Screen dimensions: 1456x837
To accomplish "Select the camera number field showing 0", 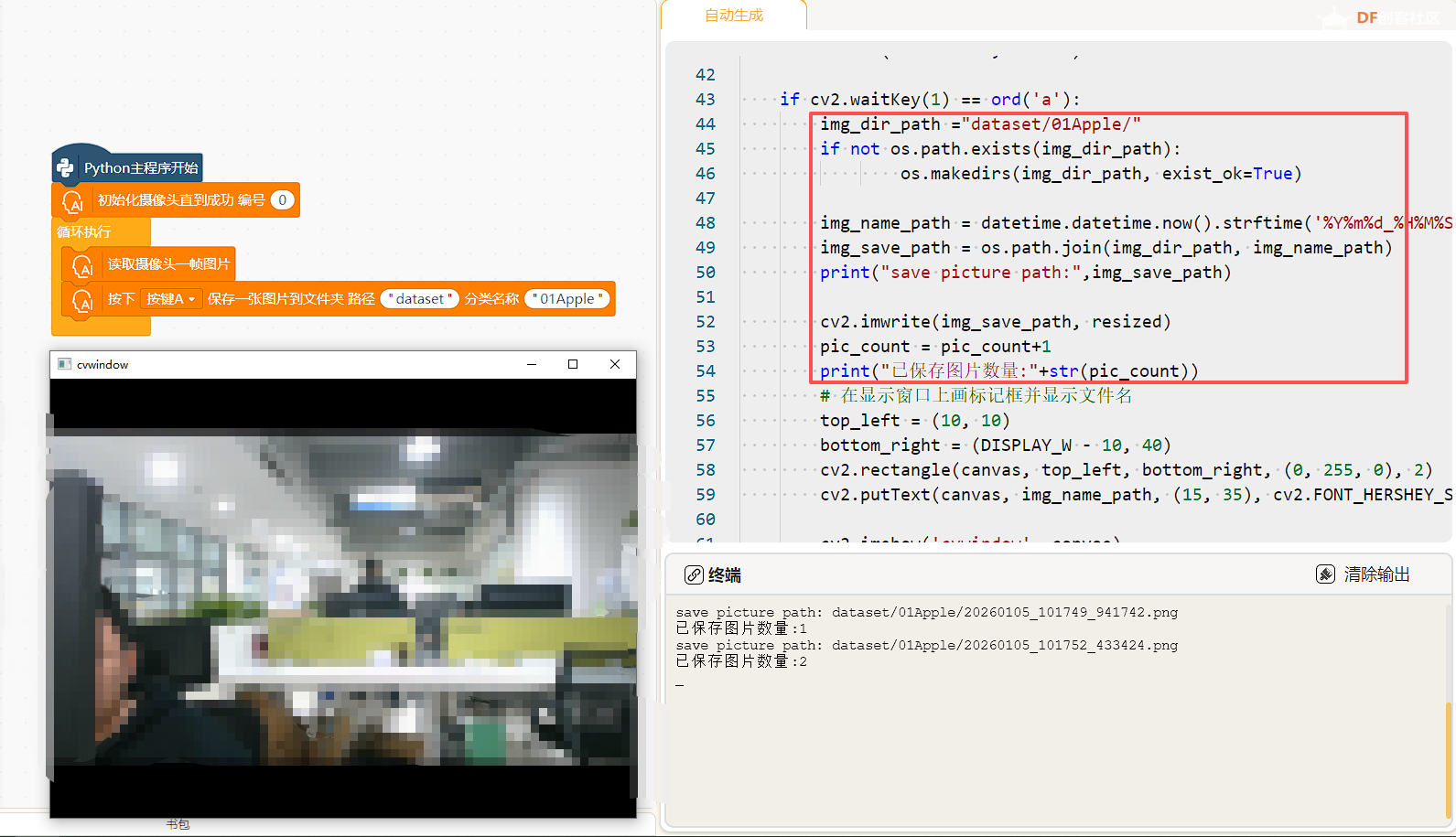I will (283, 200).
